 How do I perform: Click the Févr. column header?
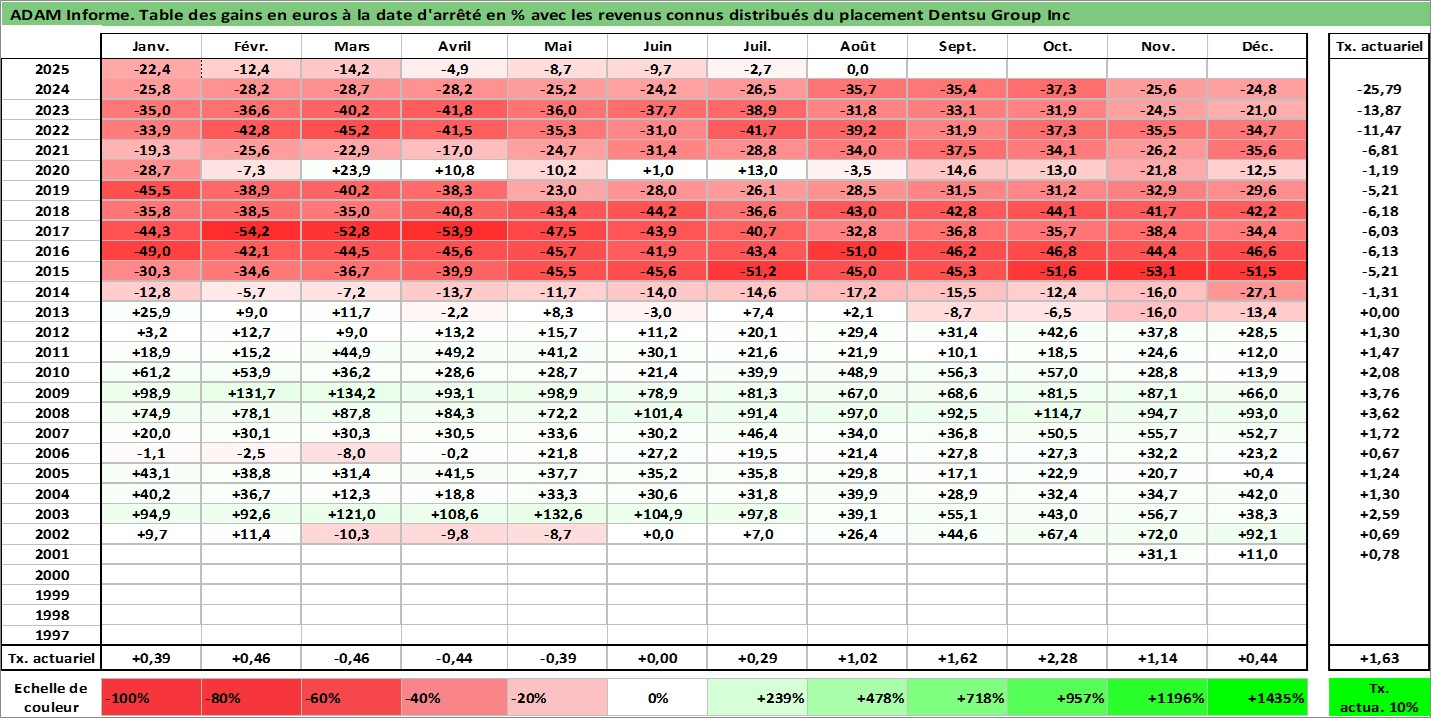coord(252,47)
